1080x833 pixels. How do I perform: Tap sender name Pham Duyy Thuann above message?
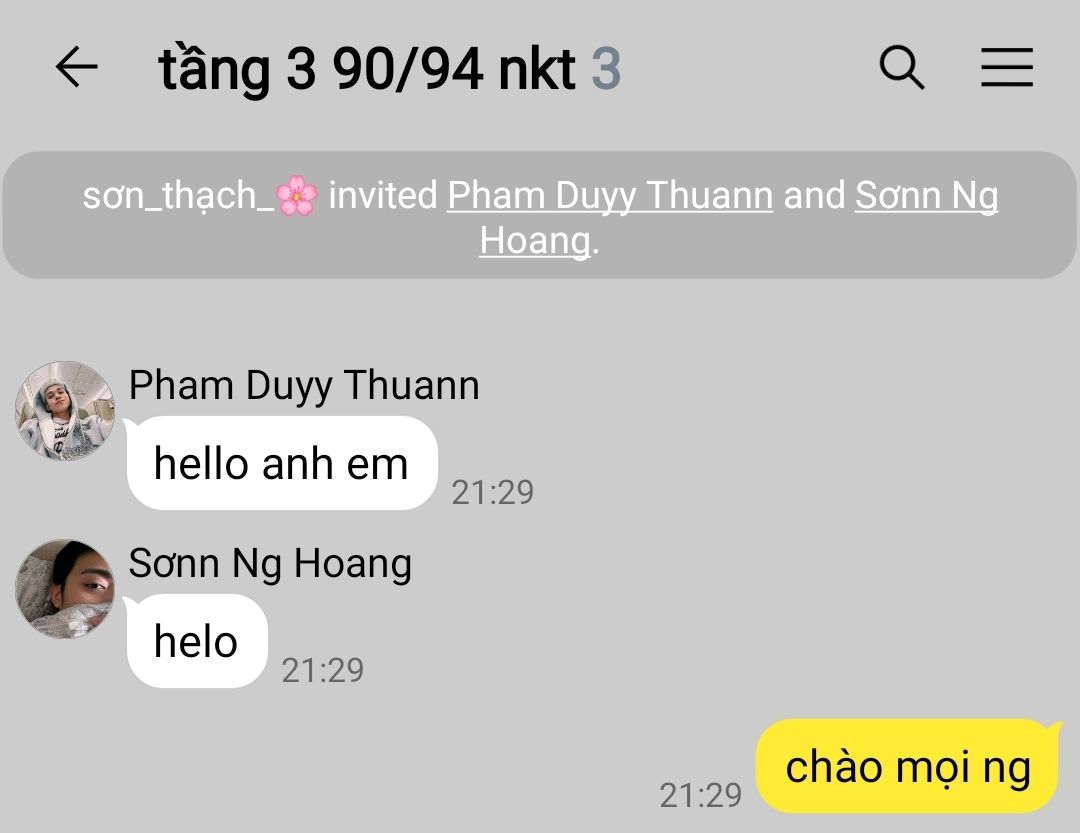304,384
